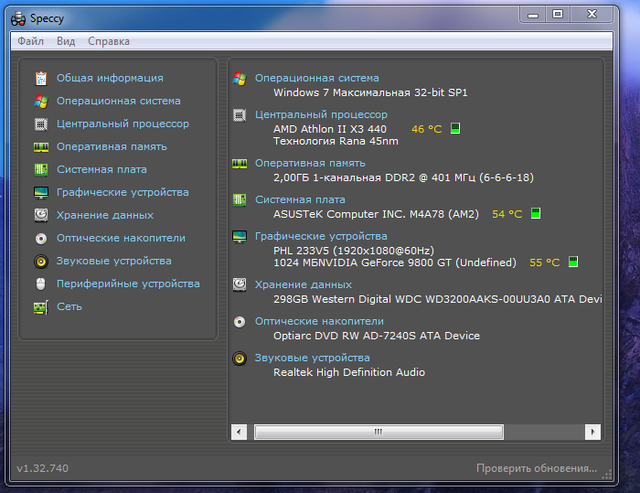
Task: Click speaker icon in summary panel
Action: pyautogui.click(x=240, y=359)
